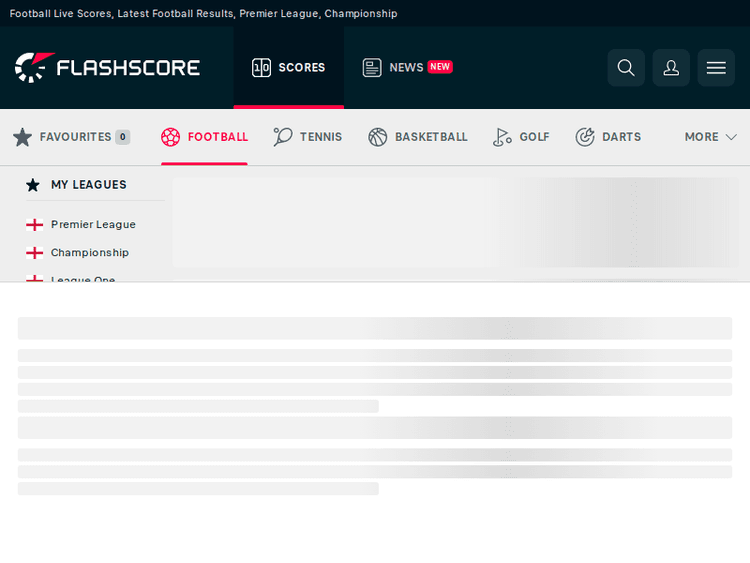Viewport: 750px width, 563px height.
Task: Click the Scores scoreboard icon
Action: (261, 67)
